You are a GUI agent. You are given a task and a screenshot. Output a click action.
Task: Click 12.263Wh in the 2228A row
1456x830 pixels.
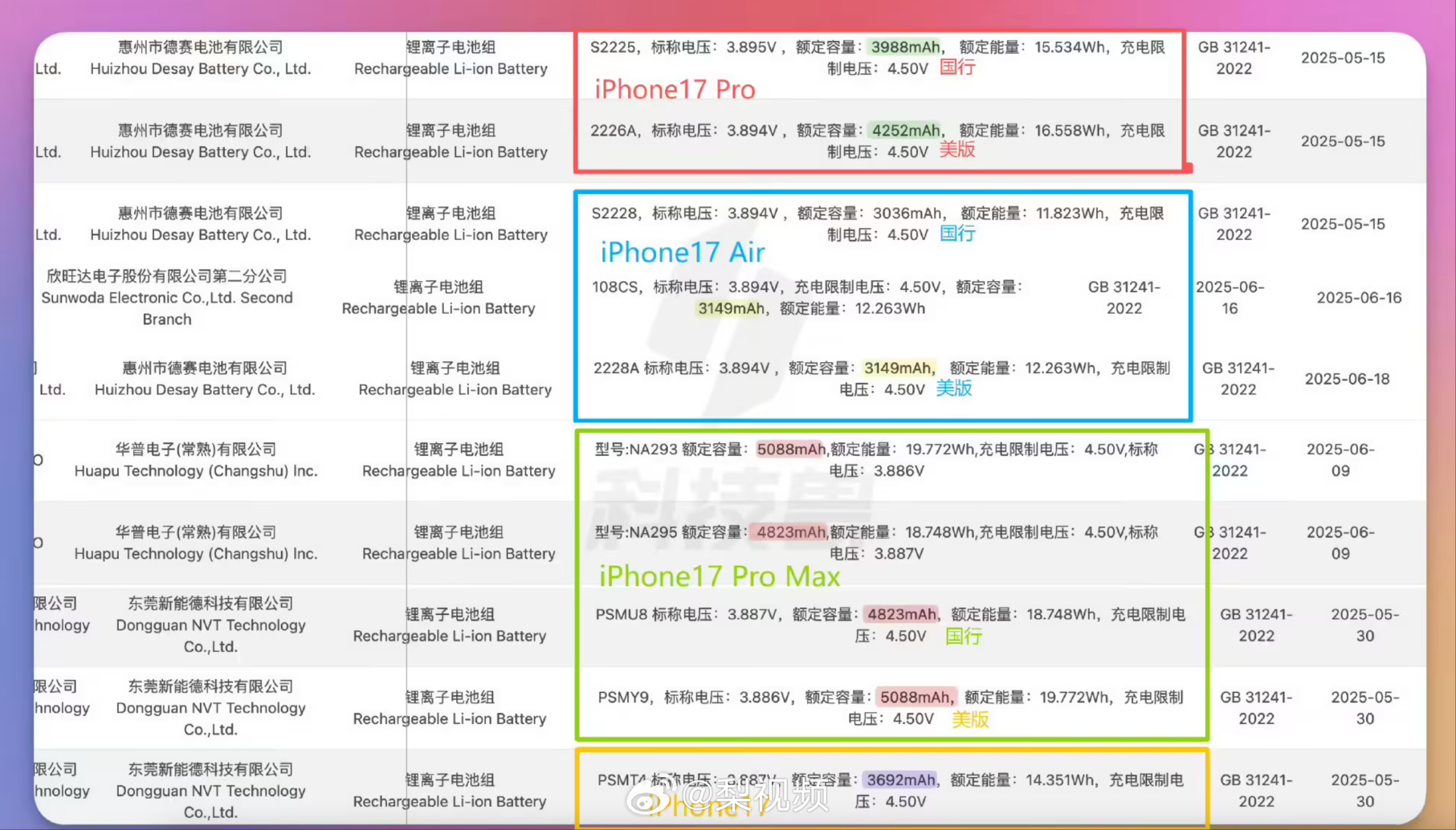pos(1060,368)
